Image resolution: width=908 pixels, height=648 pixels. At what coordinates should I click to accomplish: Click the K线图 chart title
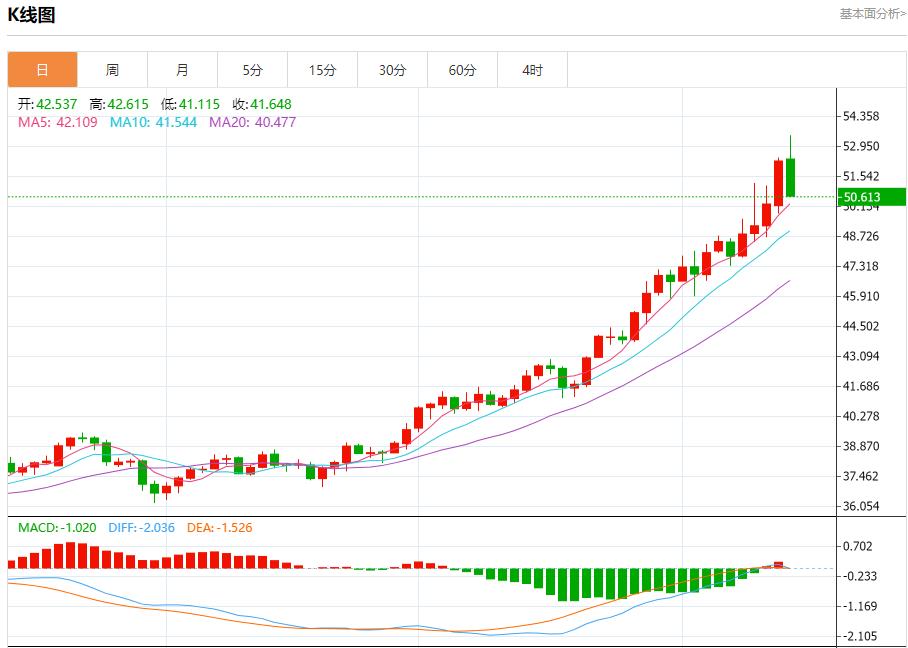(33, 15)
